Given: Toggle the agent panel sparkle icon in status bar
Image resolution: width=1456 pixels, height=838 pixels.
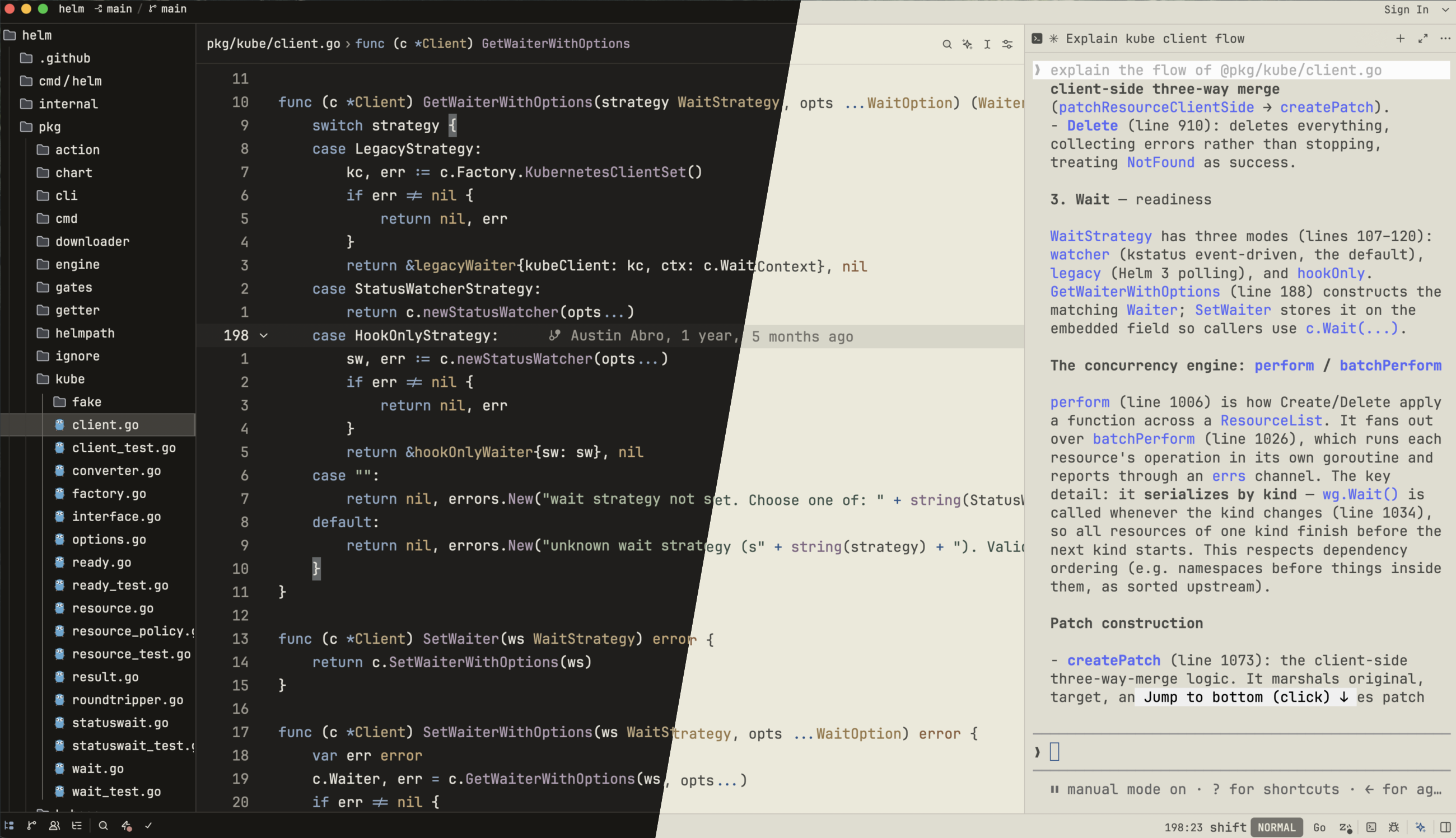Looking at the screenshot, I should pos(1420,827).
